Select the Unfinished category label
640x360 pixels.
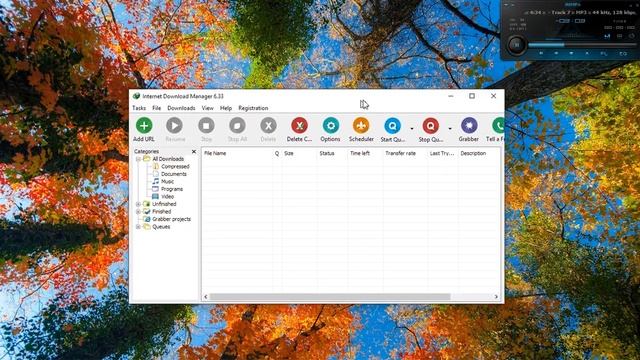[x=164, y=204]
